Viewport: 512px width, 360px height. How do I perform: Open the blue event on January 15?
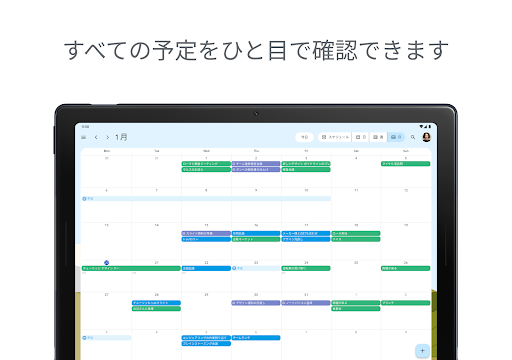(x=206, y=239)
